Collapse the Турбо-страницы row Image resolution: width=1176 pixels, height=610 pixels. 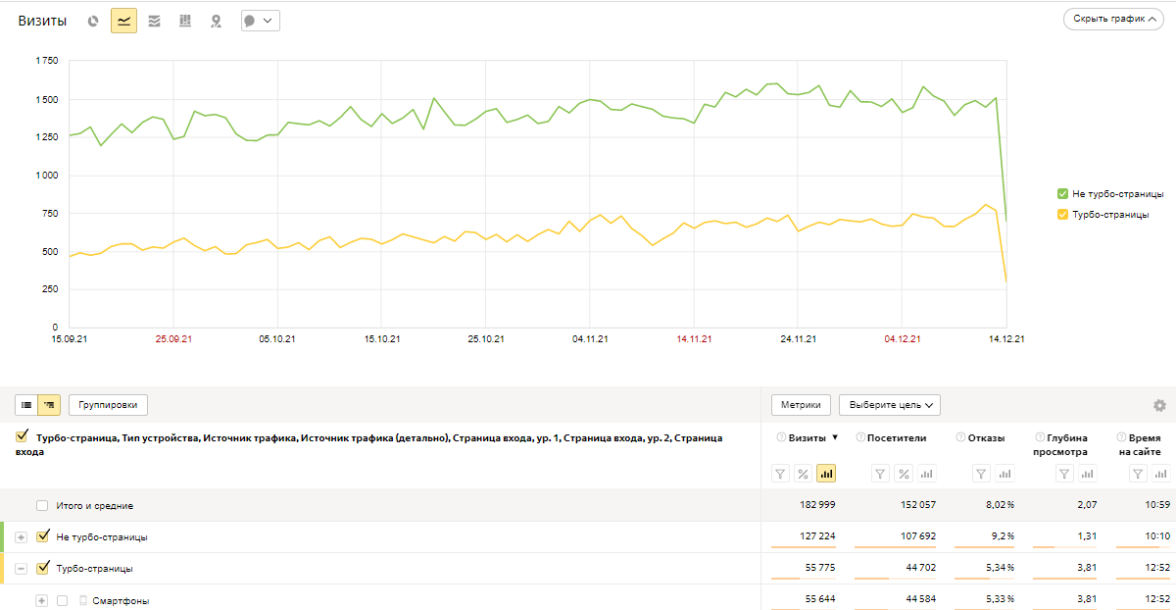21,569
